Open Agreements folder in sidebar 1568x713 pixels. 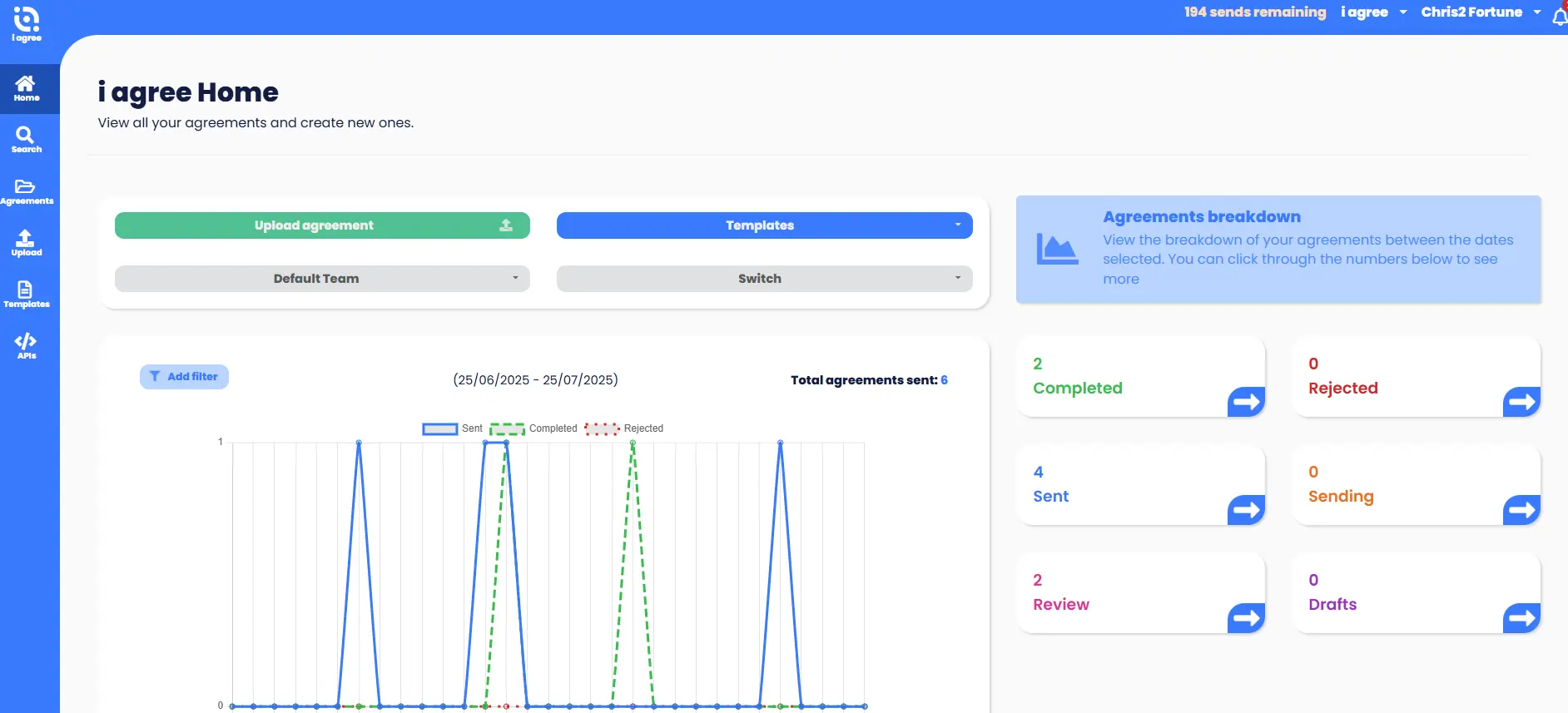pyautogui.click(x=26, y=191)
